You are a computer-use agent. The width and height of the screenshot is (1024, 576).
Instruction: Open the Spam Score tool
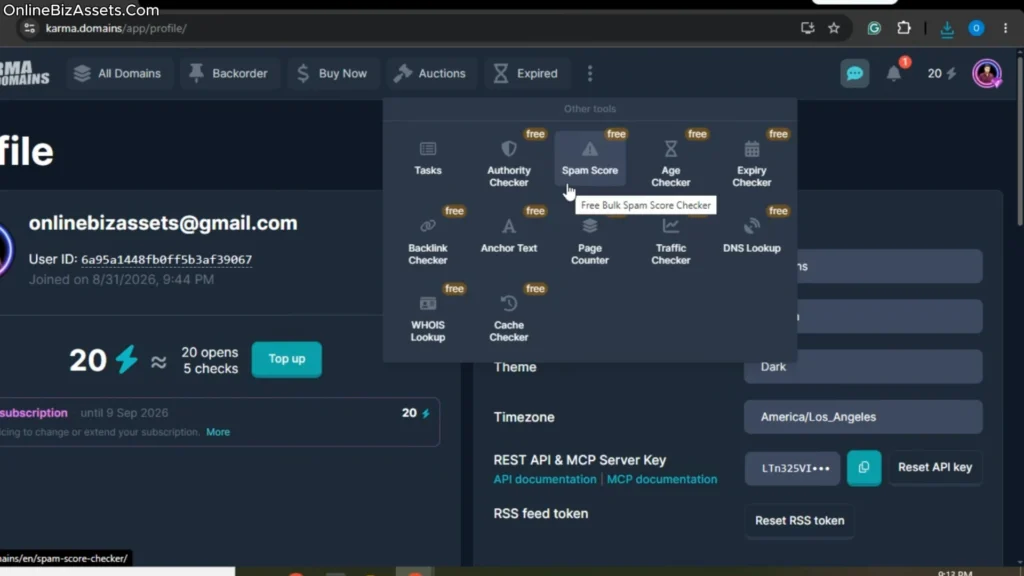click(x=590, y=159)
